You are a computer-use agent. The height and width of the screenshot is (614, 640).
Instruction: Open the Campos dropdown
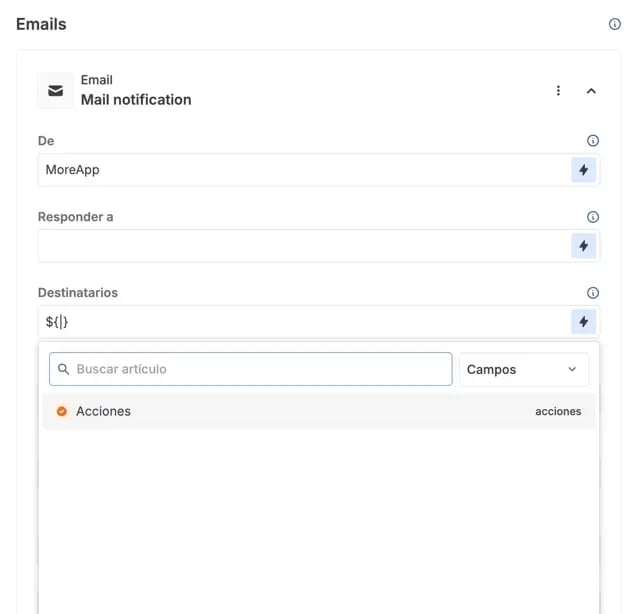[523, 369]
